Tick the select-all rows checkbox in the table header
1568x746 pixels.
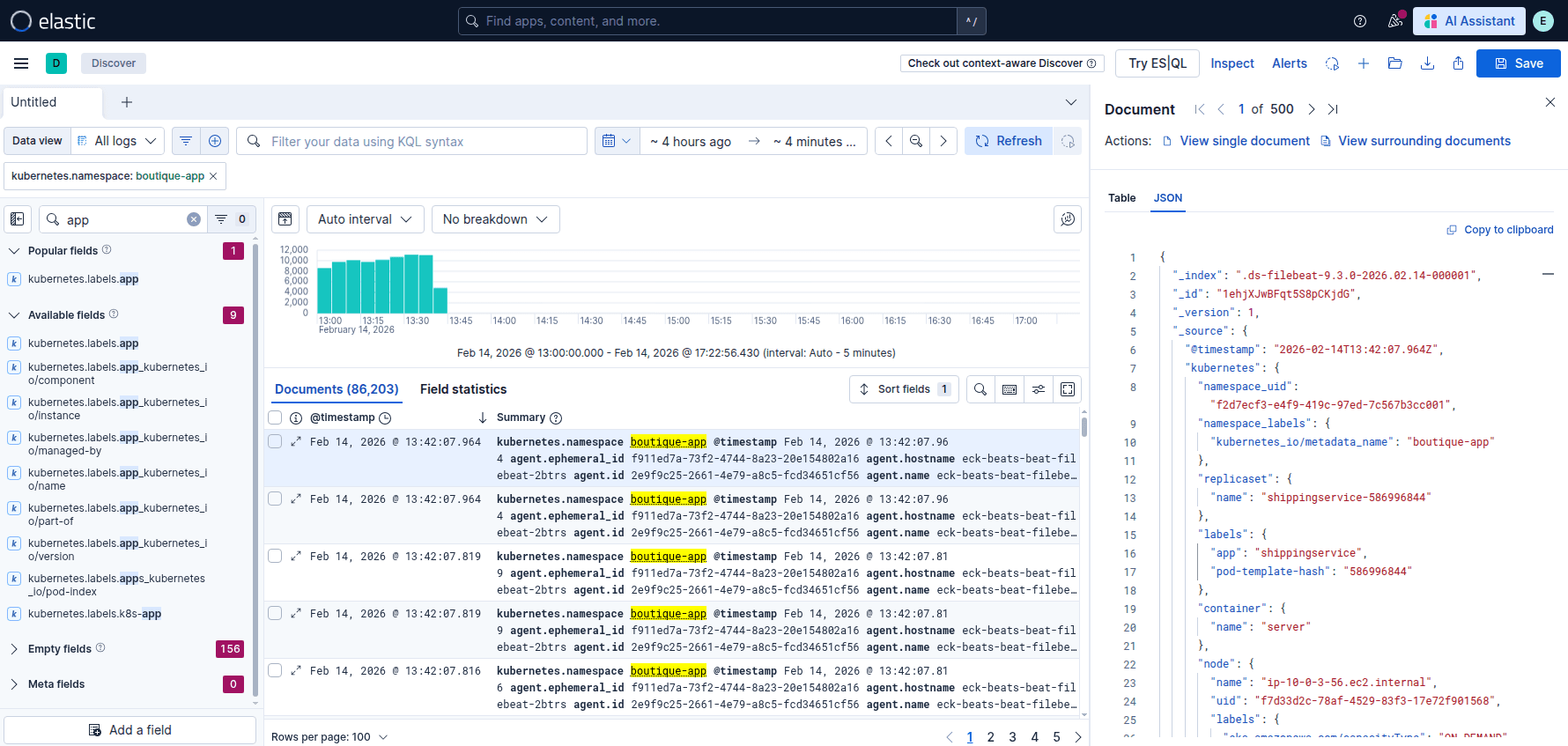(x=275, y=417)
